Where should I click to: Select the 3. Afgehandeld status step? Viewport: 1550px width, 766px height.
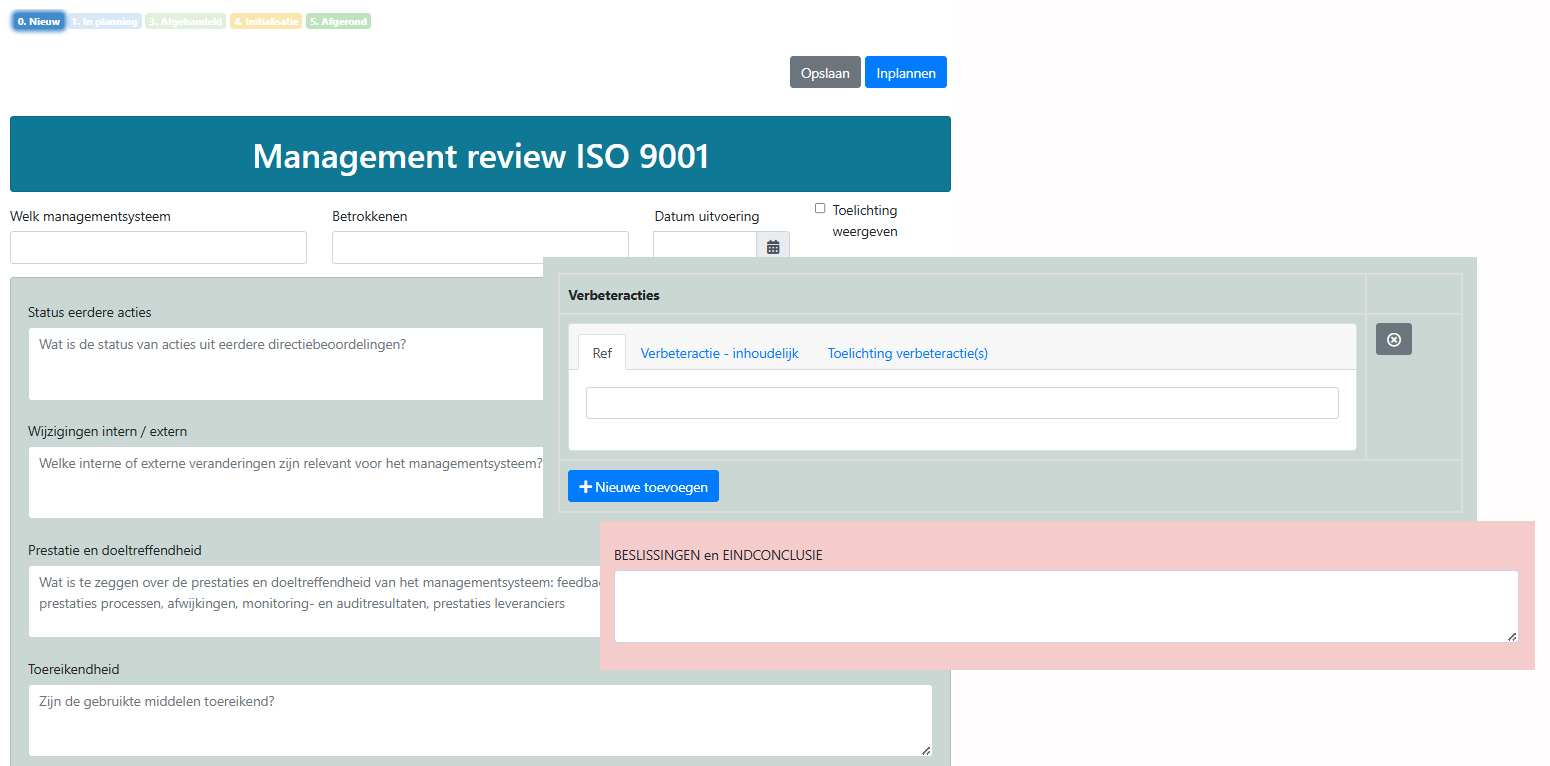tap(186, 21)
